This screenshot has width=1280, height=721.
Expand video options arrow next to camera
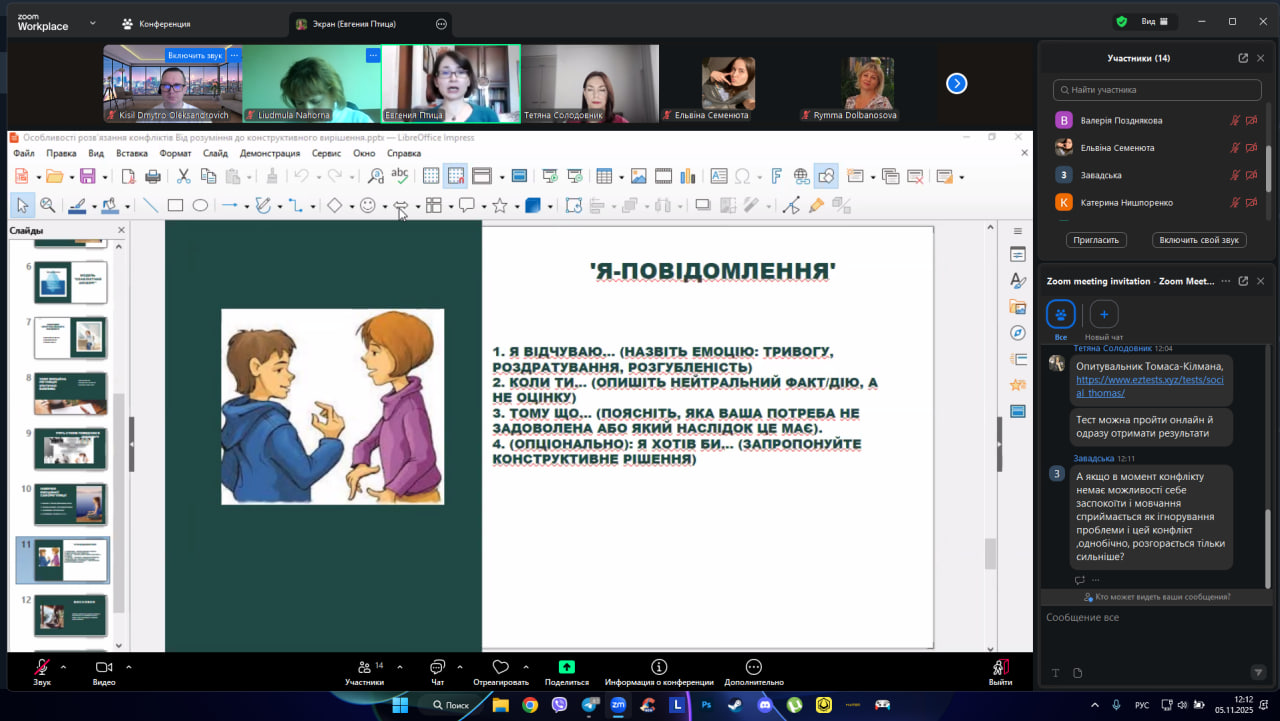pyautogui.click(x=128, y=666)
